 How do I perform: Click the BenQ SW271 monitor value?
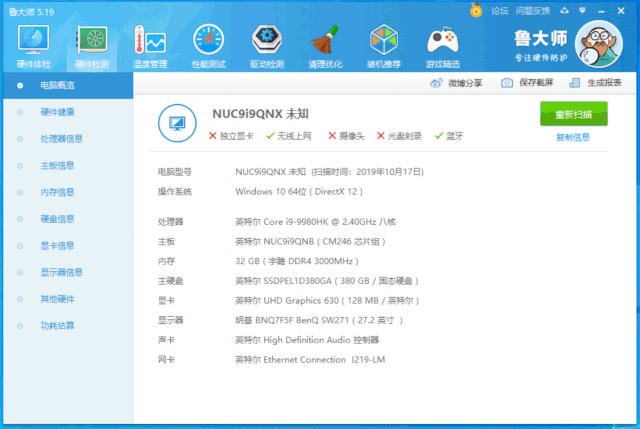[319, 320]
